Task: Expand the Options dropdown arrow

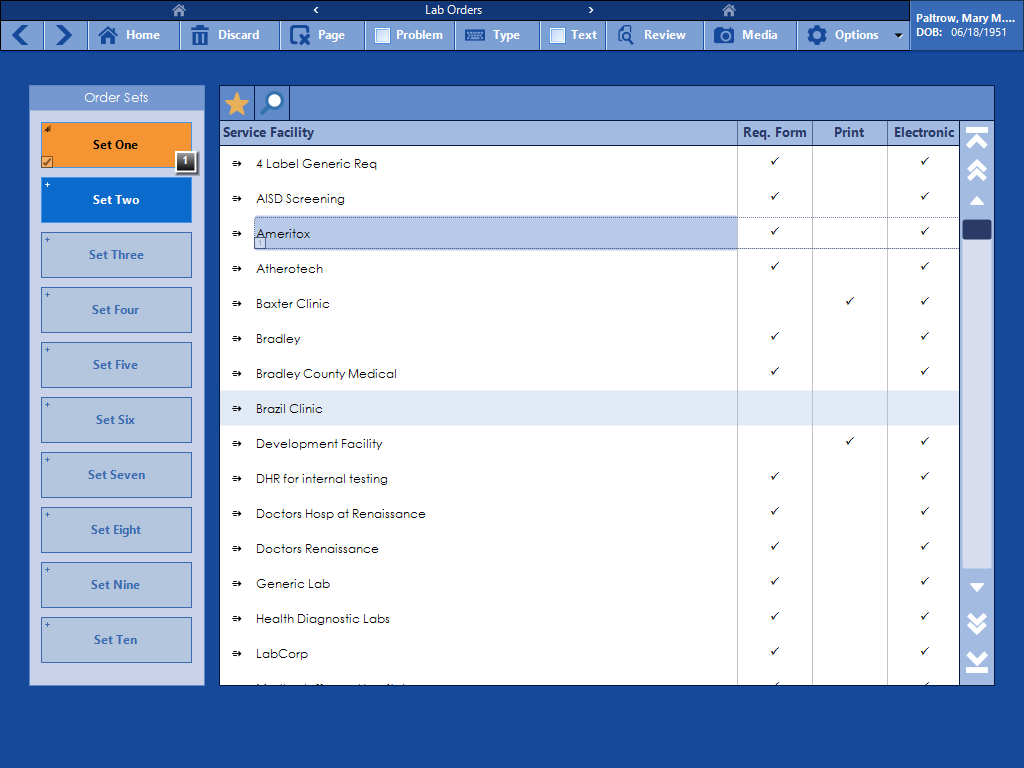Action: tap(898, 36)
